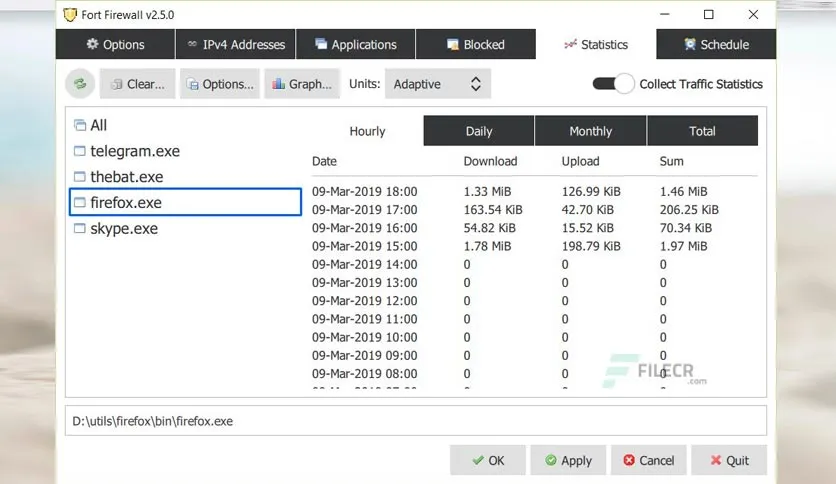Select firefox.exe in the app list
Image resolution: width=836 pixels, height=484 pixels.
tap(186, 202)
